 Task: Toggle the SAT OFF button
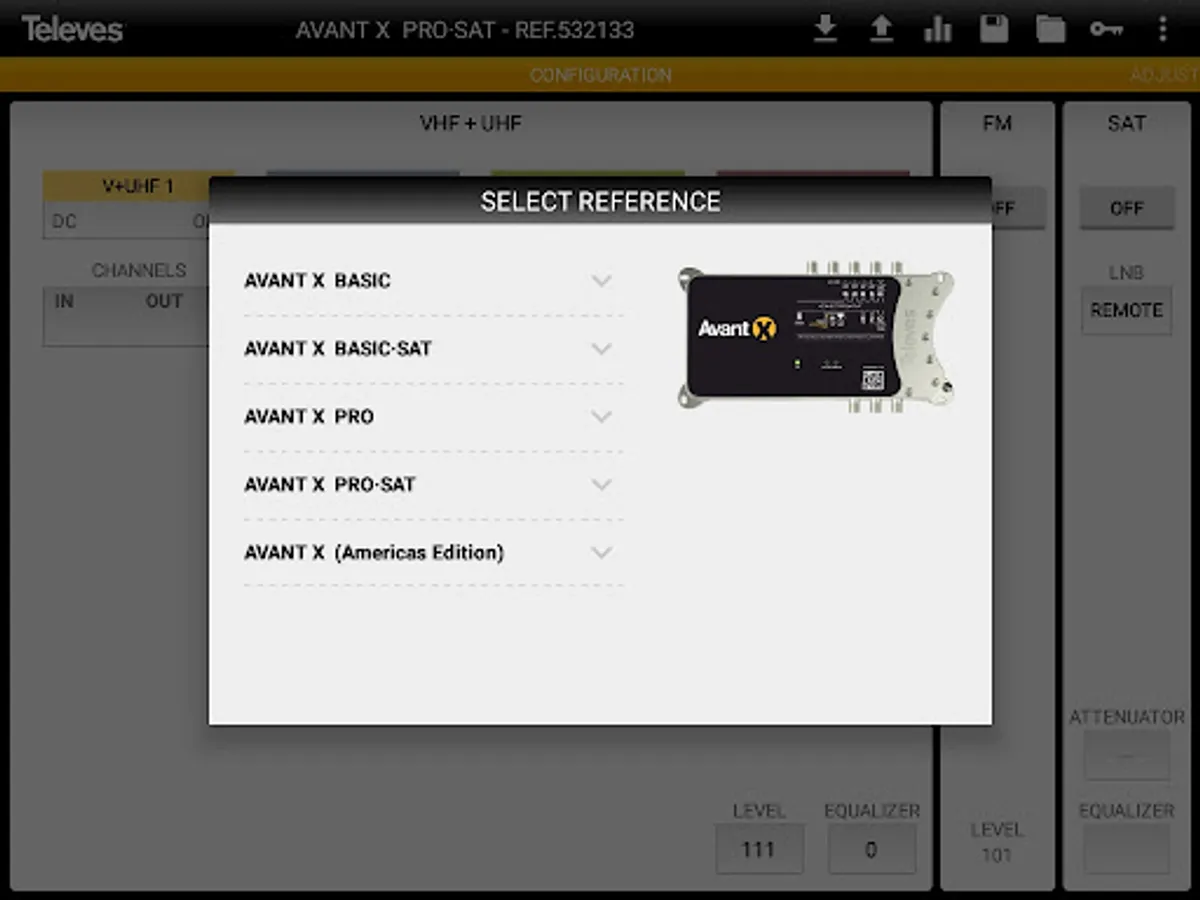(x=1126, y=208)
